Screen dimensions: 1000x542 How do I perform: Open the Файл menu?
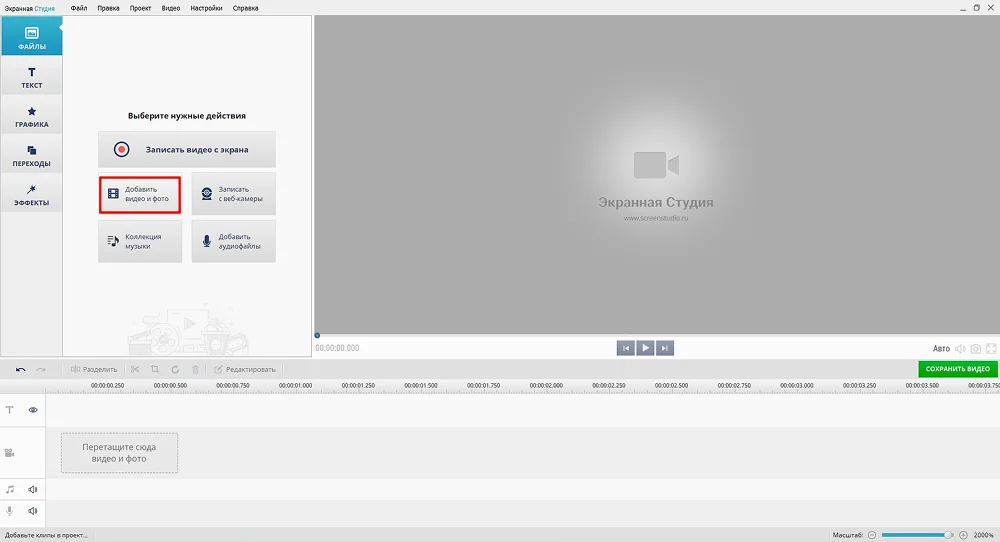pyautogui.click(x=79, y=8)
